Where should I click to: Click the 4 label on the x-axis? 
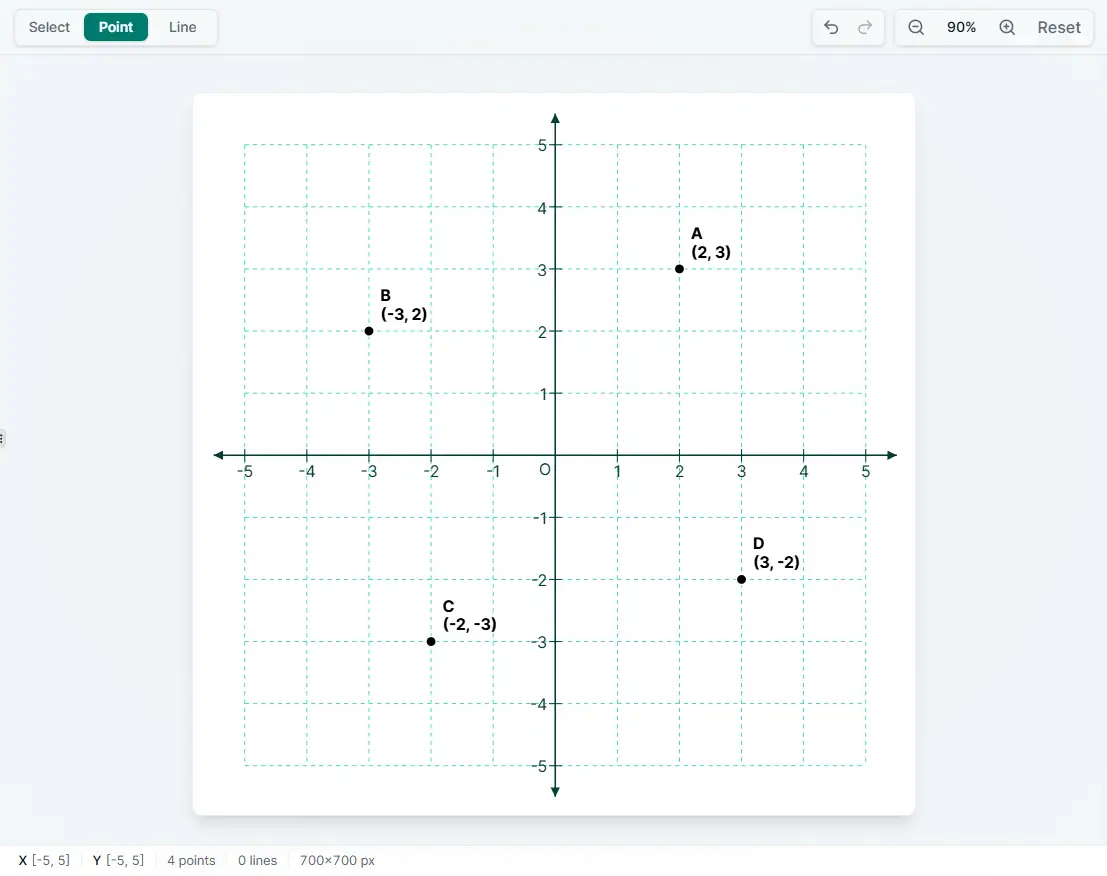[803, 472]
